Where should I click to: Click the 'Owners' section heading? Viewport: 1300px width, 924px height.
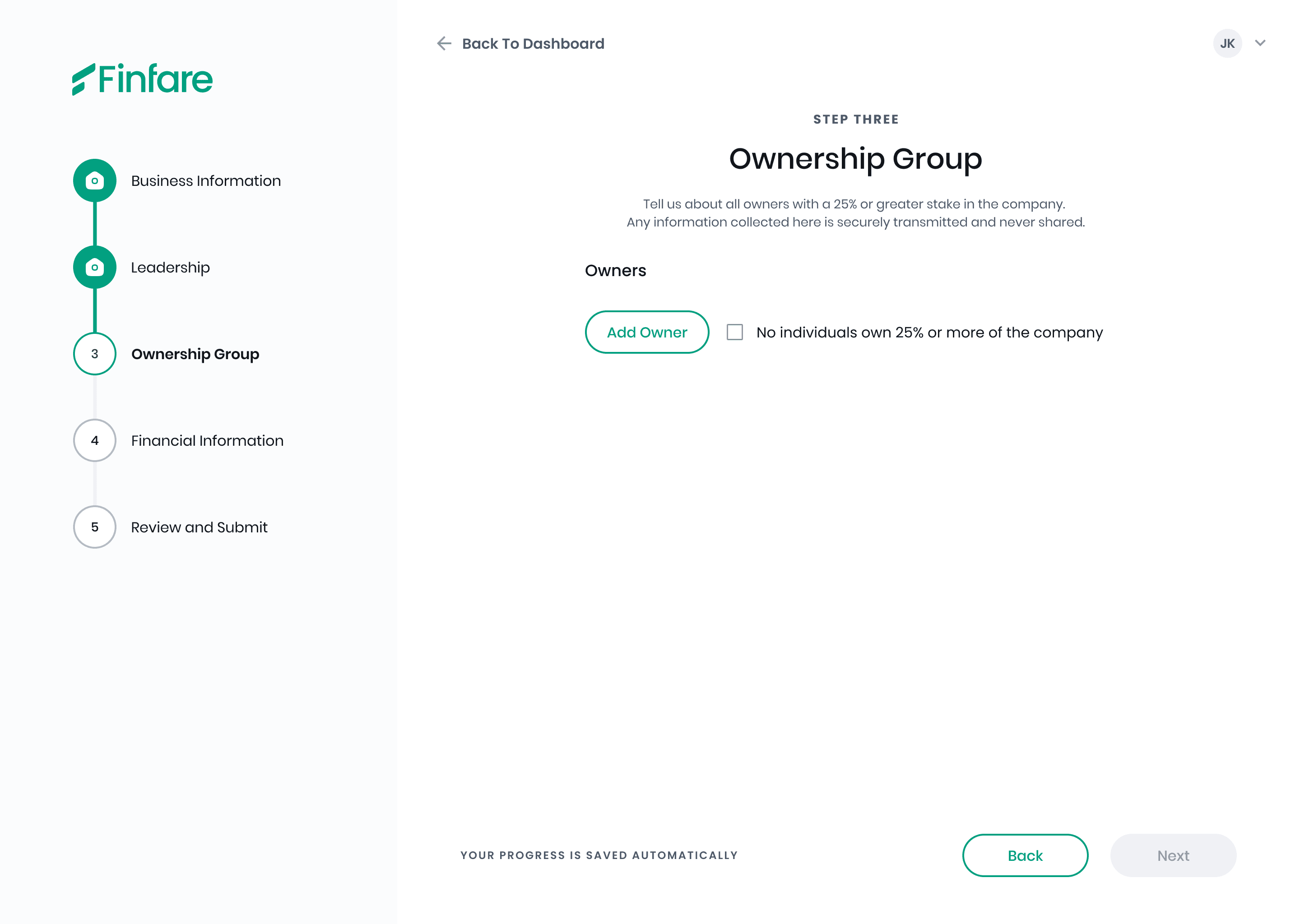(x=615, y=270)
